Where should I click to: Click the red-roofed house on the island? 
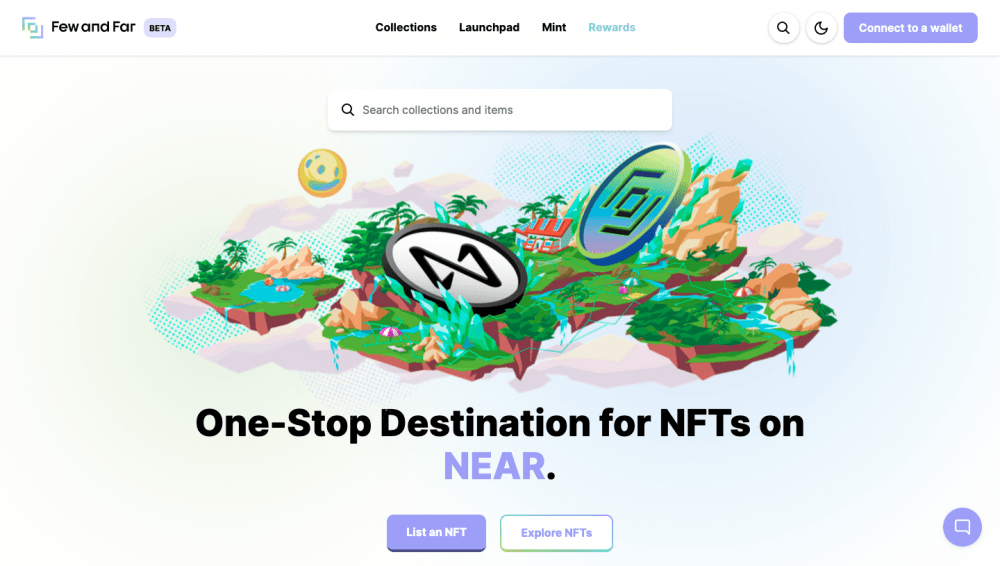(543, 234)
